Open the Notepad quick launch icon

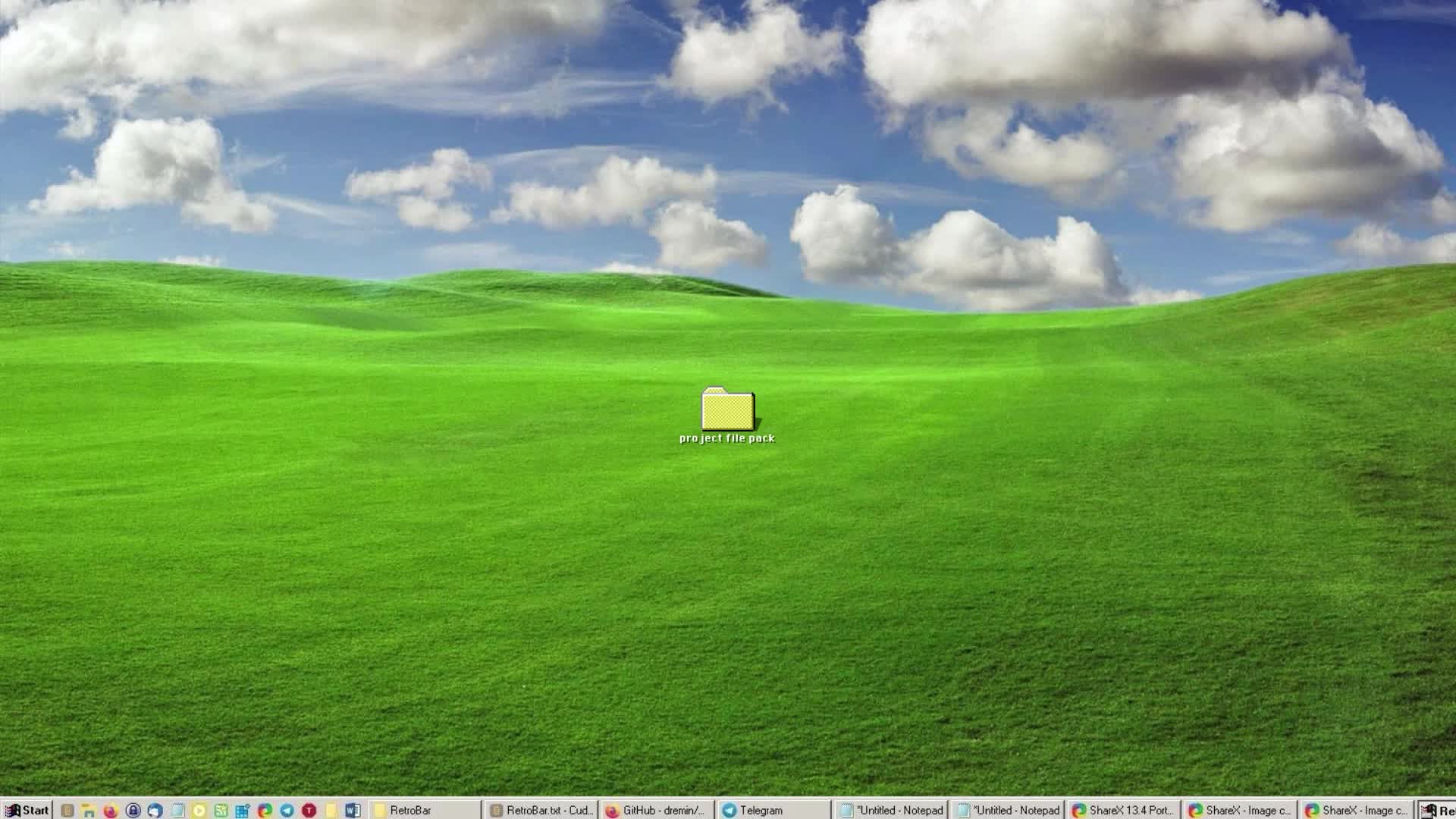point(177,811)
